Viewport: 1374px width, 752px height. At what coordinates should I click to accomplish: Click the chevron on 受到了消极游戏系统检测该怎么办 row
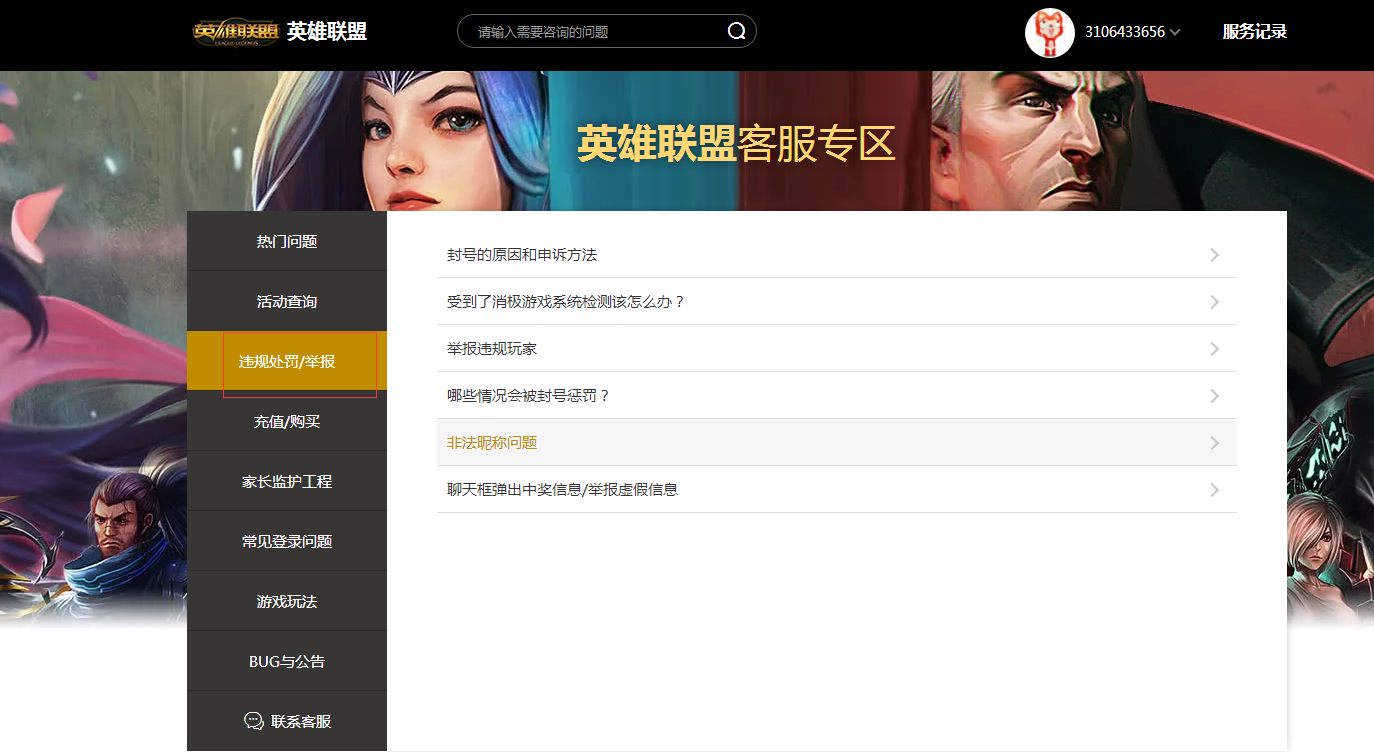tap(1215, 302)
